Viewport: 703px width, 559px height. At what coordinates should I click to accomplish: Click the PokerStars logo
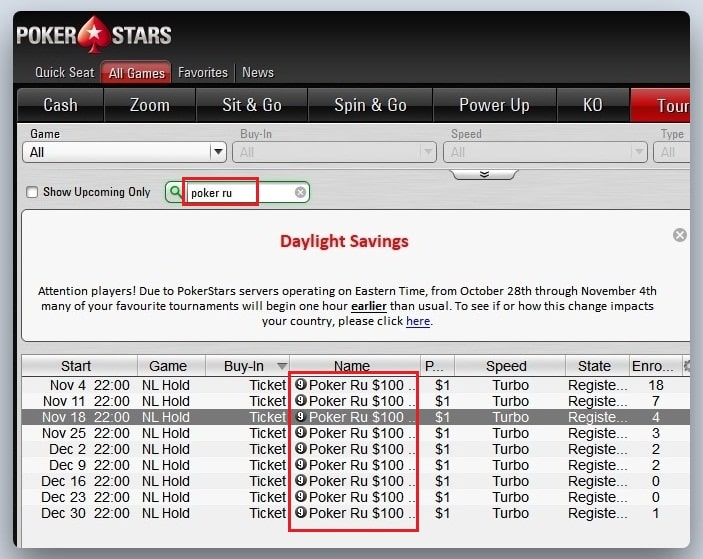pyautogui.click(x=94, y=35)
